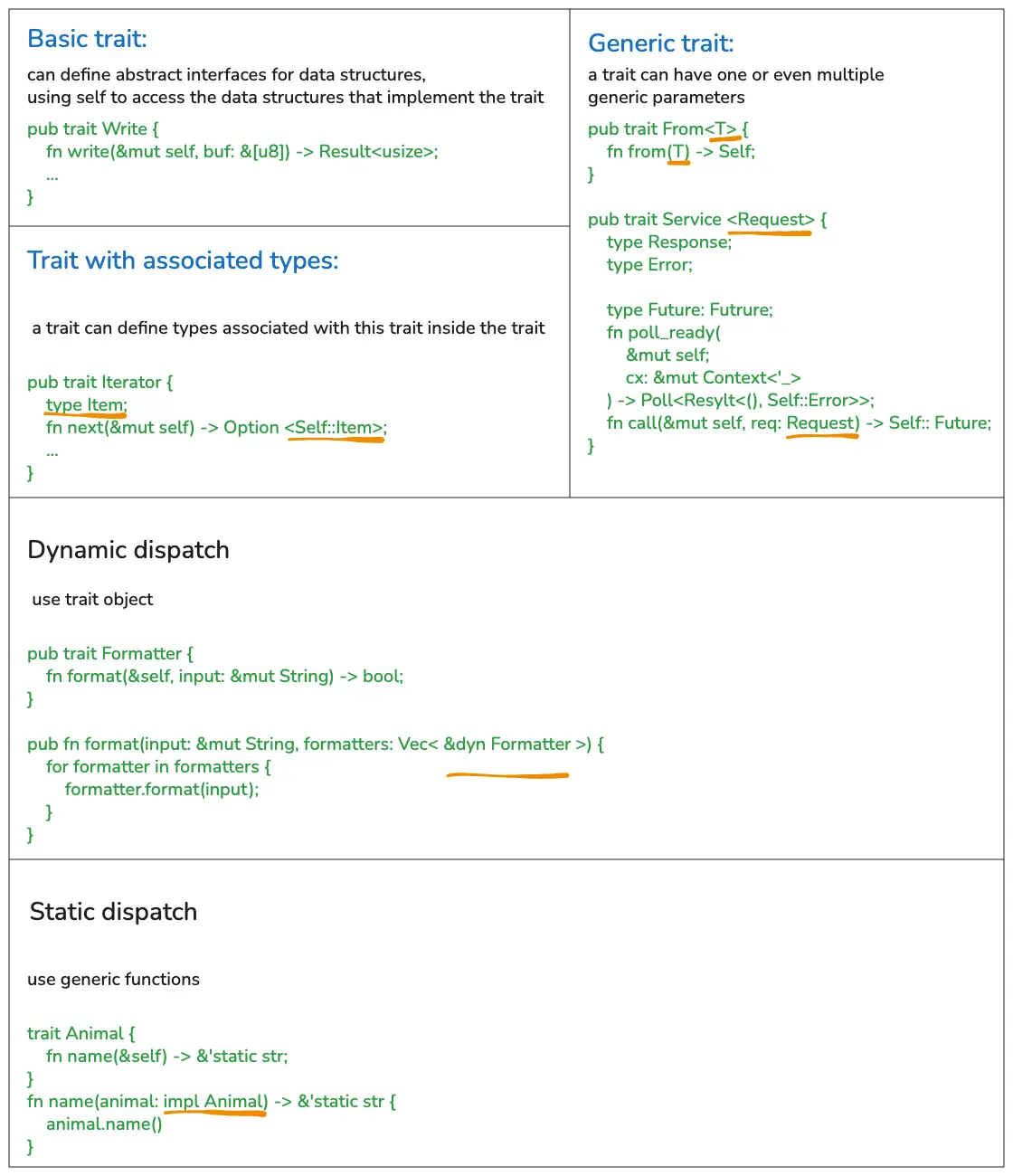Click the "Static dispatch" heading

[x=113, y=912]
